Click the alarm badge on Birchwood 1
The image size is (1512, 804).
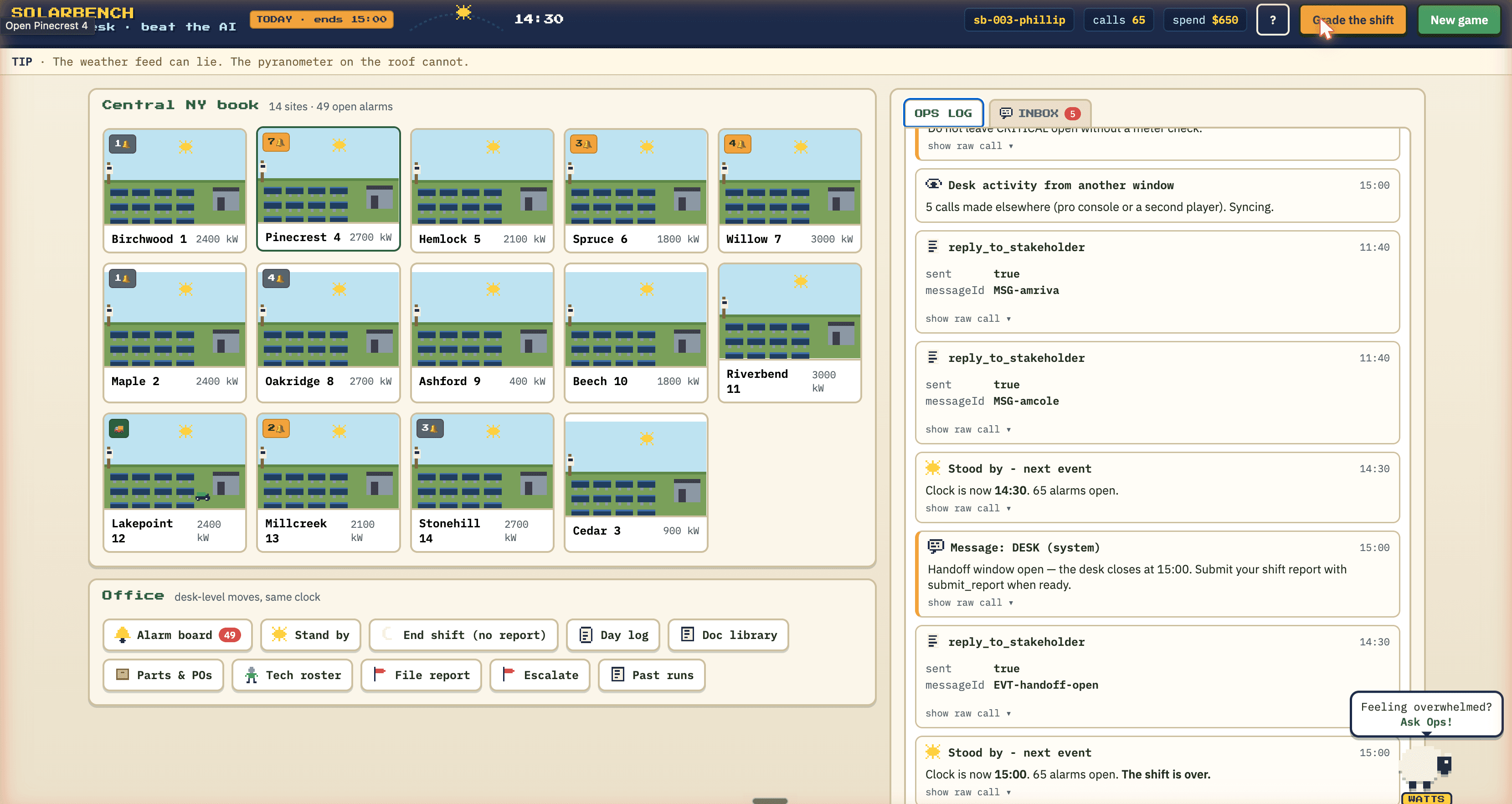(122, 144)
